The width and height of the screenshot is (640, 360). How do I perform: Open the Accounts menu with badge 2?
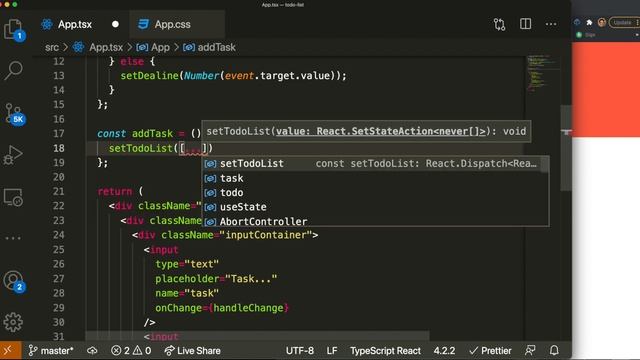14,281
